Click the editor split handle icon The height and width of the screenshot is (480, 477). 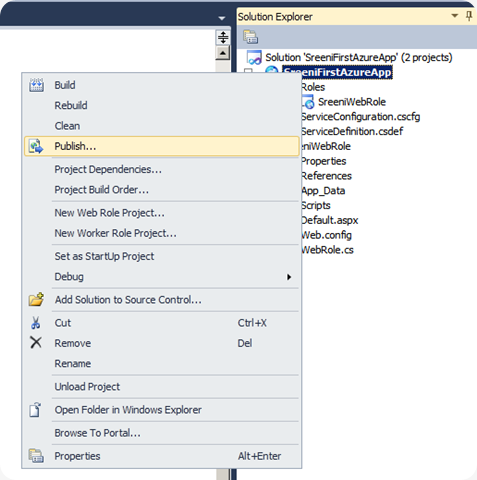click(x=223, y=37)
